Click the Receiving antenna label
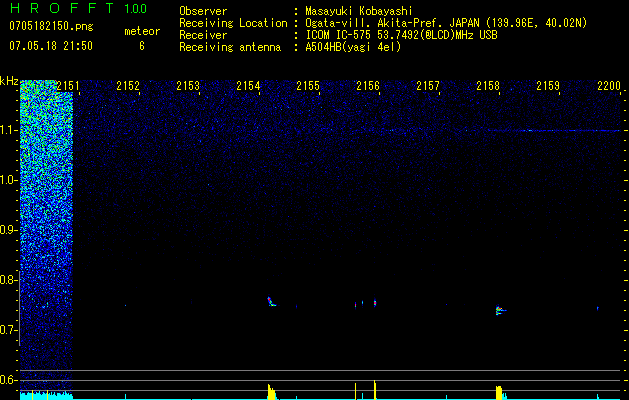The width and height of the screenshot is (629, 400). point(230,47)
